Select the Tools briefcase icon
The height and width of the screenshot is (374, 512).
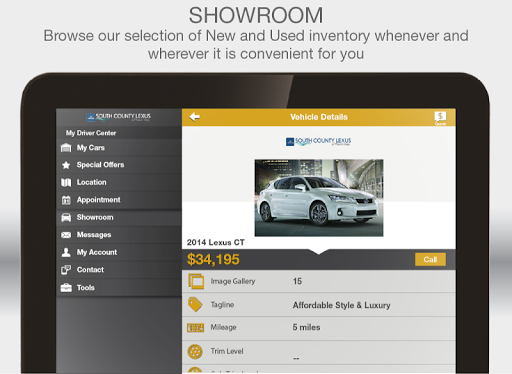pyautogui.click(x=66, y=287)
